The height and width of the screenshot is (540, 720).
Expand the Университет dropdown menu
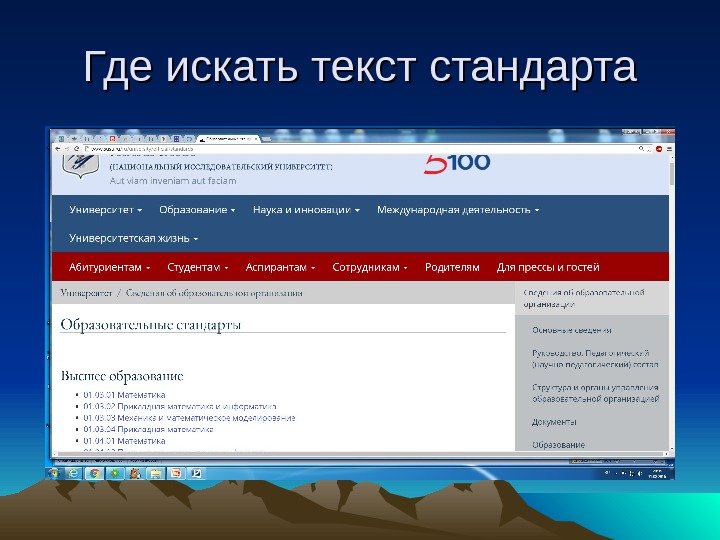(106, 210)
